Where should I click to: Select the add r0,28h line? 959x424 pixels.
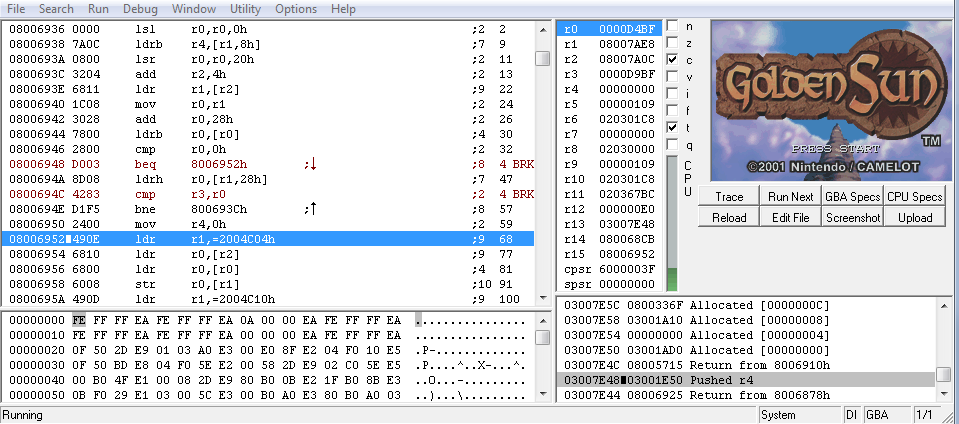coord(268,119)
